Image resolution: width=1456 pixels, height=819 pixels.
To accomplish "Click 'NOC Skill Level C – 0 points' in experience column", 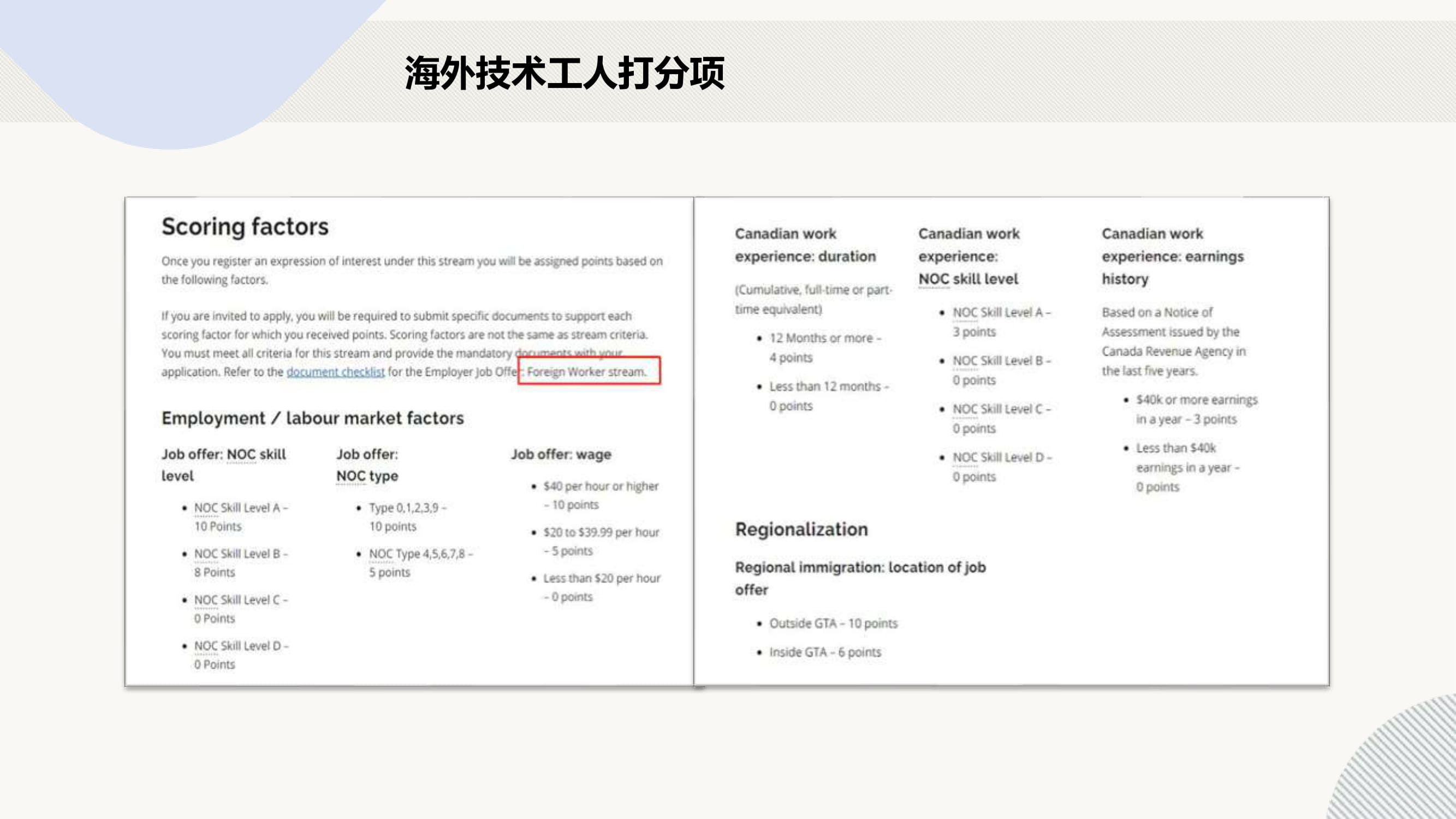I will point(1002,418).
